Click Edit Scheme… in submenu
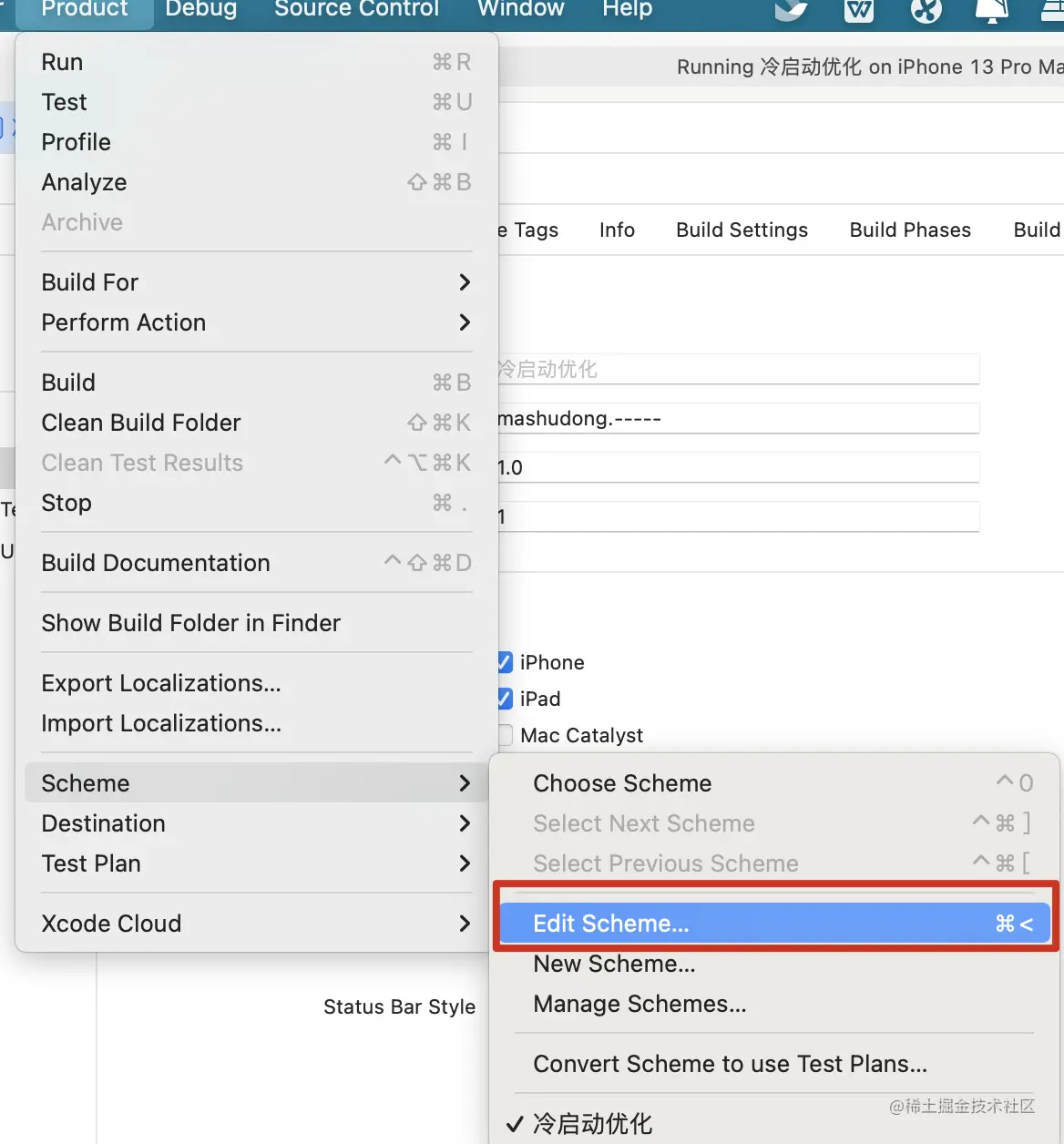The width and height of the screenshot is (1064, 1144). (x=774, y=924)
